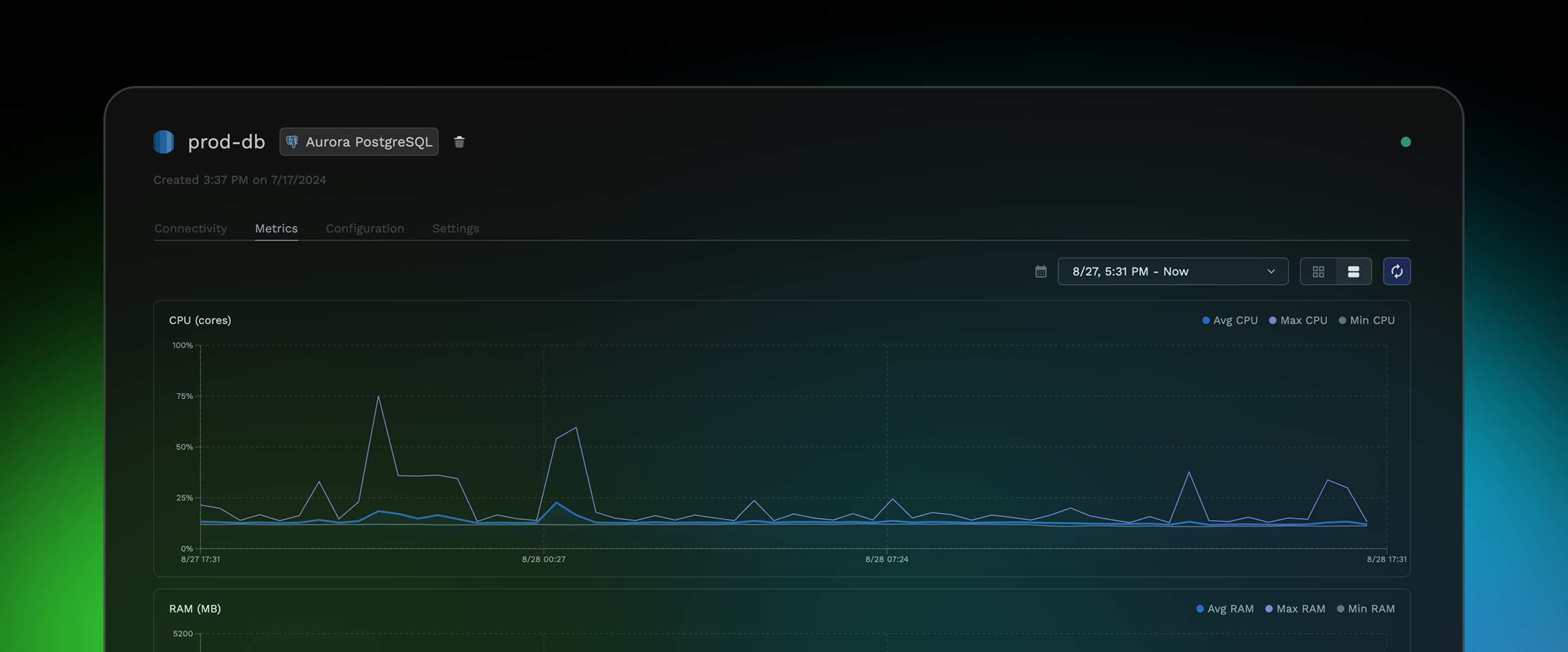Click the PostgreSQL elephant icon in the badge
This screenshot has width=1568, height=652.
point(292,142)
